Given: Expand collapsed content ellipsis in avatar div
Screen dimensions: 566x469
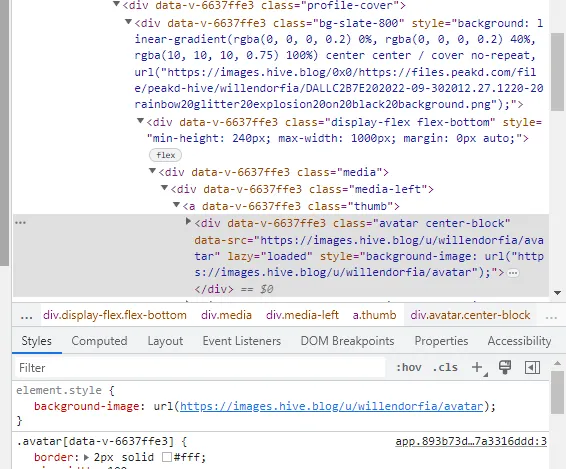Looking at the screenshot, I should click(513, 273).
